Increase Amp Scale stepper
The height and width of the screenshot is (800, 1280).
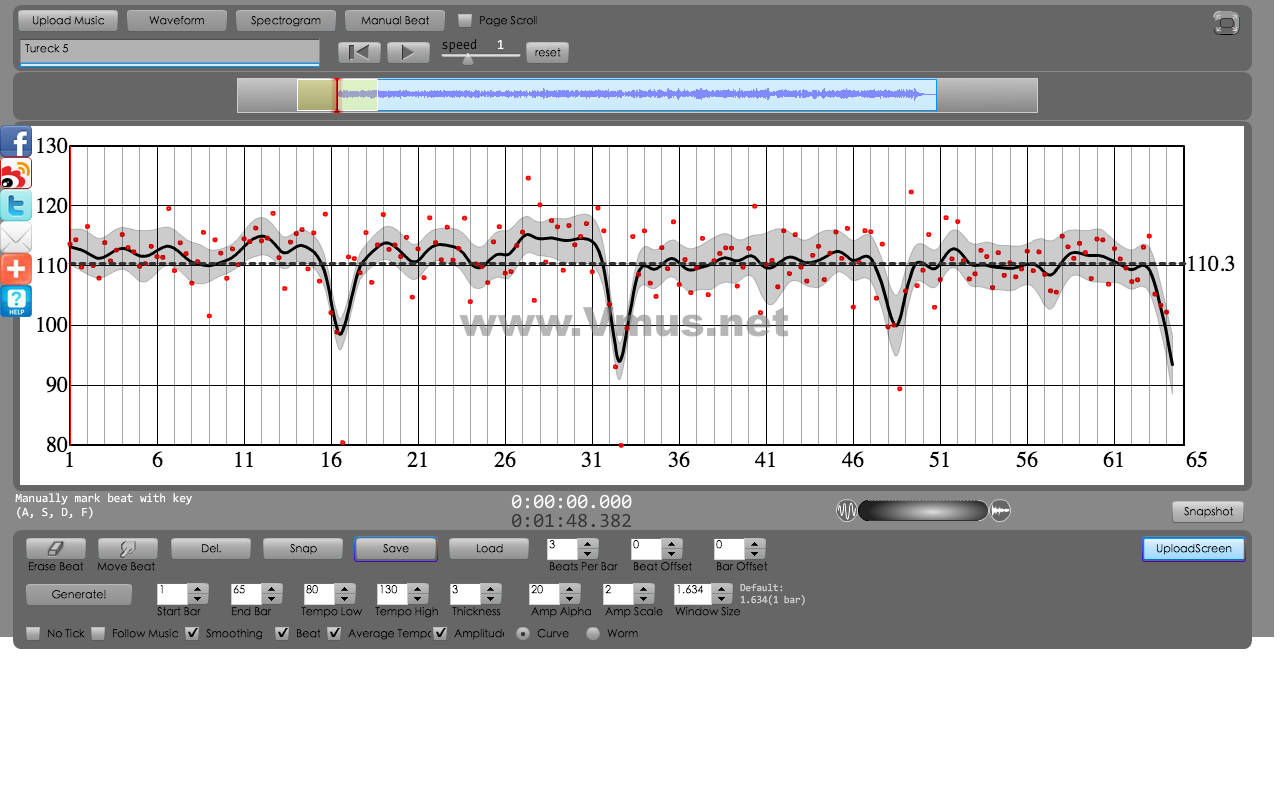(x=645, y=589)
